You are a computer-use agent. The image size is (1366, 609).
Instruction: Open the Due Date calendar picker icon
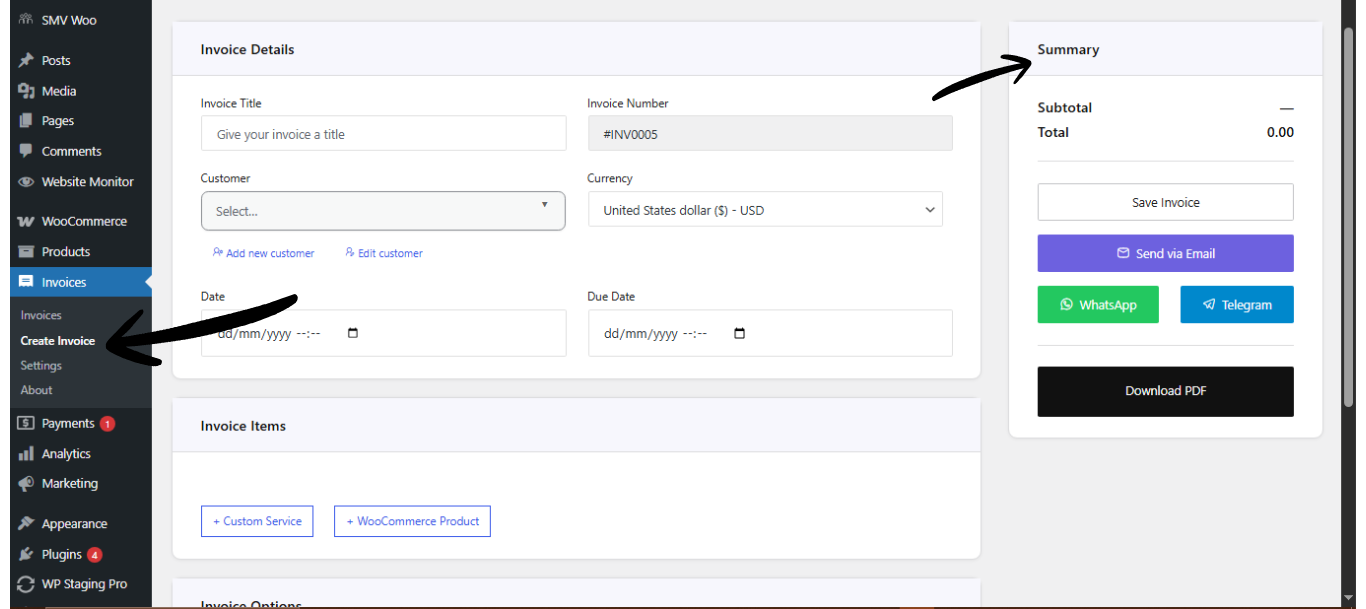click(740, 334)
